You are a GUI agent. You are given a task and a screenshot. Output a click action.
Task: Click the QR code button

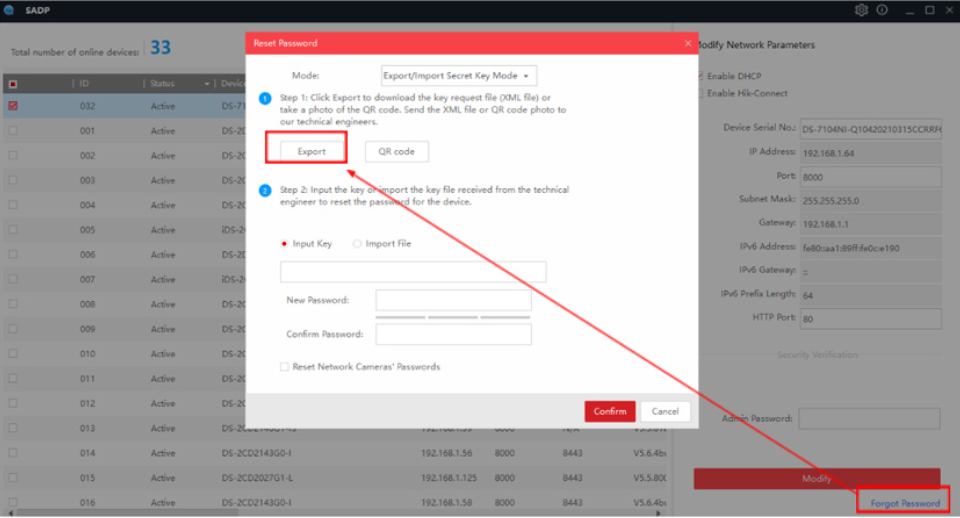click(x=397, y=151)
